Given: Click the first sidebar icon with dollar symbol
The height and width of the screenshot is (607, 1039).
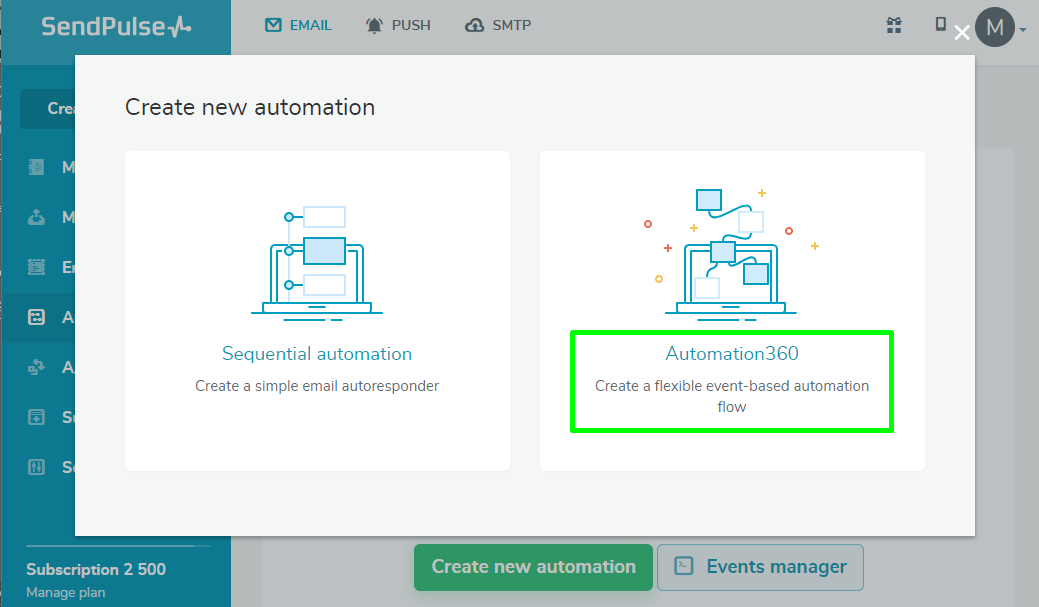Looking at the screenshot, I should click(36, 167).
